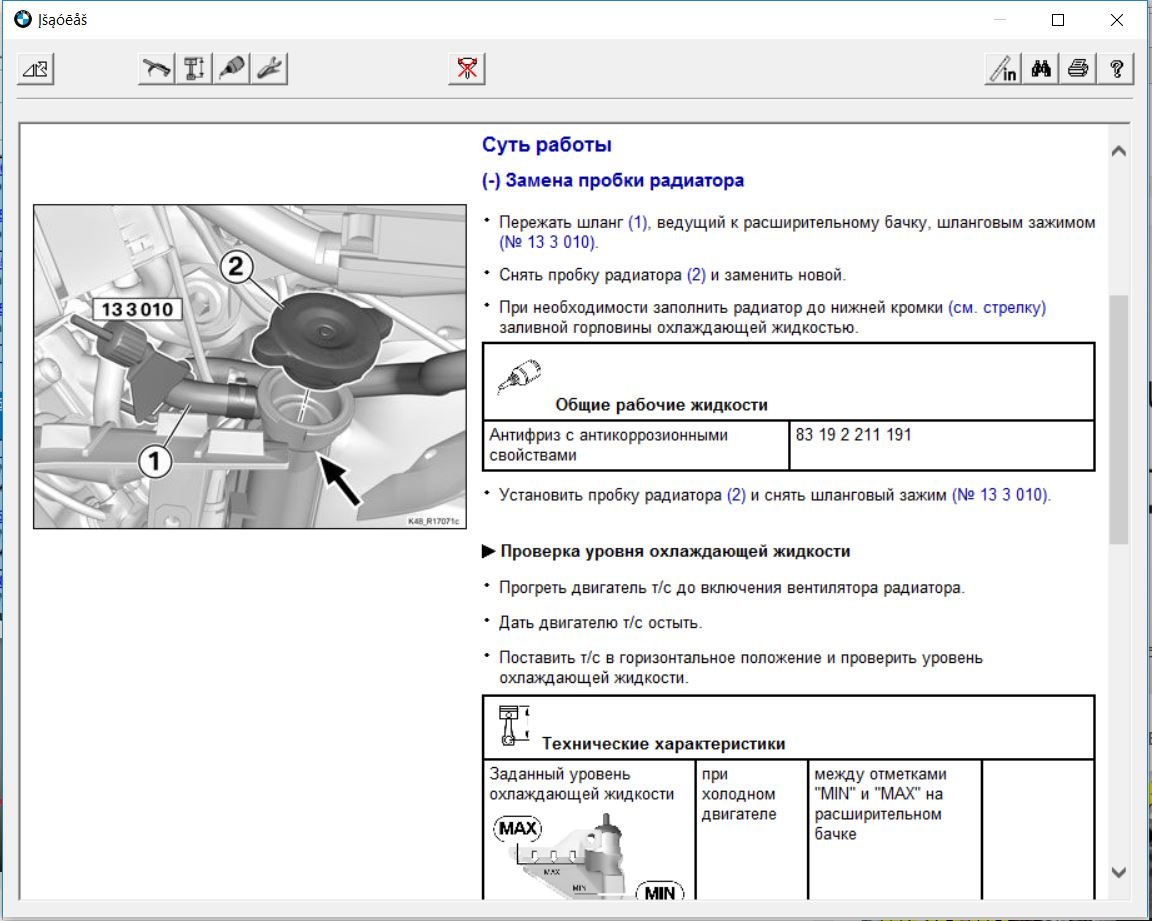This screenshot has height=921, width=1152.
Task: Click the '(1)' hose reference link
Action: click(638, 222)
